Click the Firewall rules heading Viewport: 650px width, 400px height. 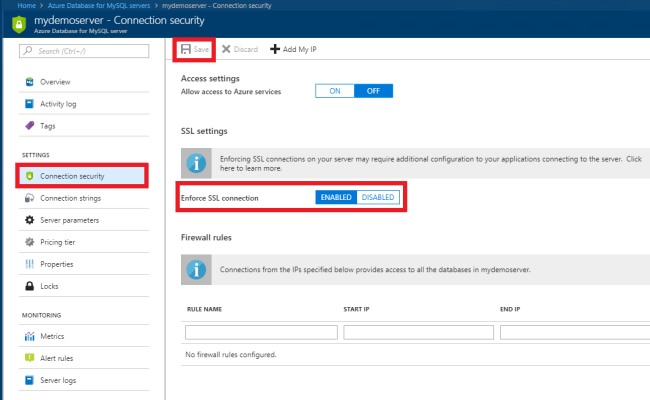pyautogui.click(x=206, y=238)
